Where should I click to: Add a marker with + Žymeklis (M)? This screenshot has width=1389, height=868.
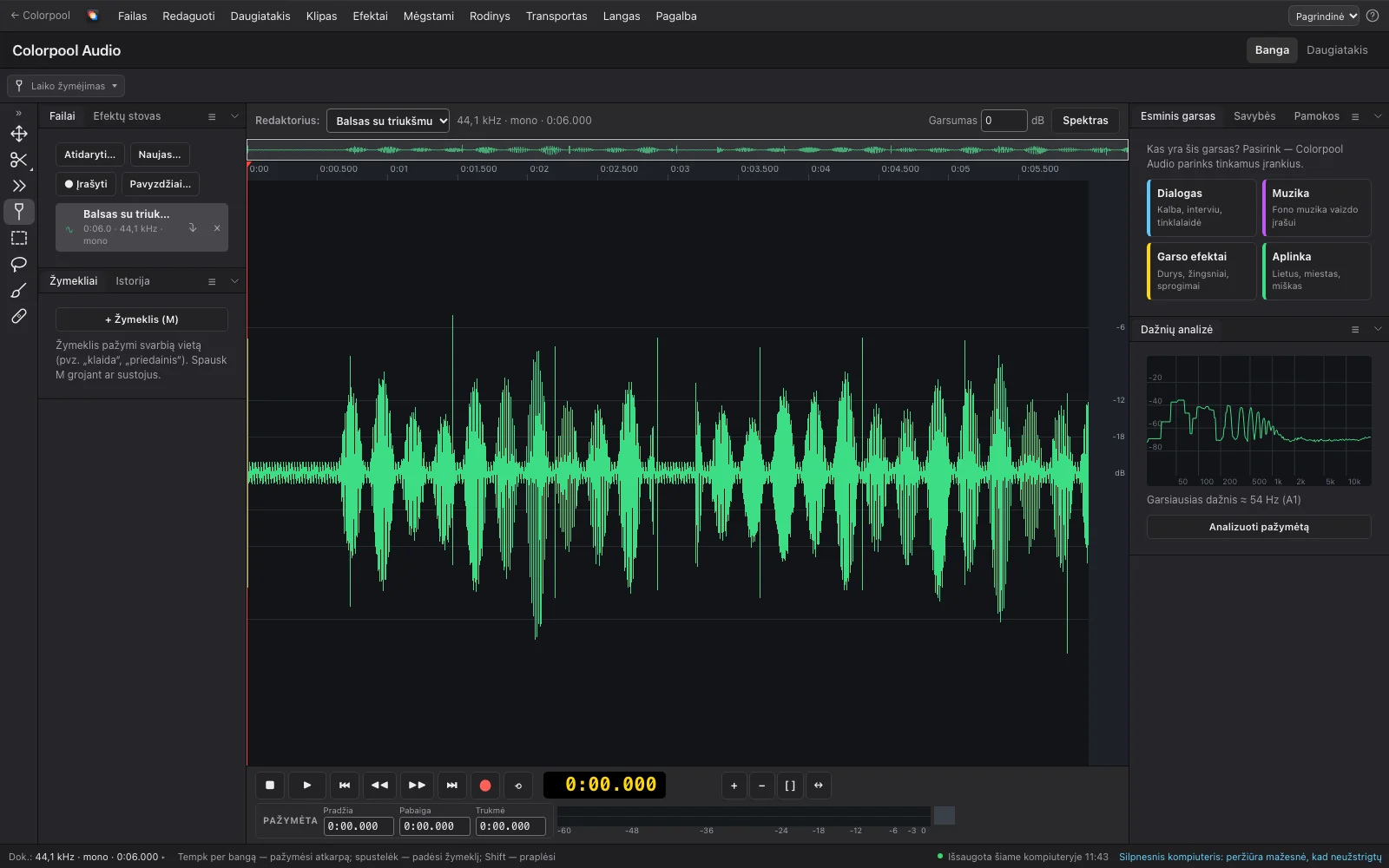click(x=142, y=319)
